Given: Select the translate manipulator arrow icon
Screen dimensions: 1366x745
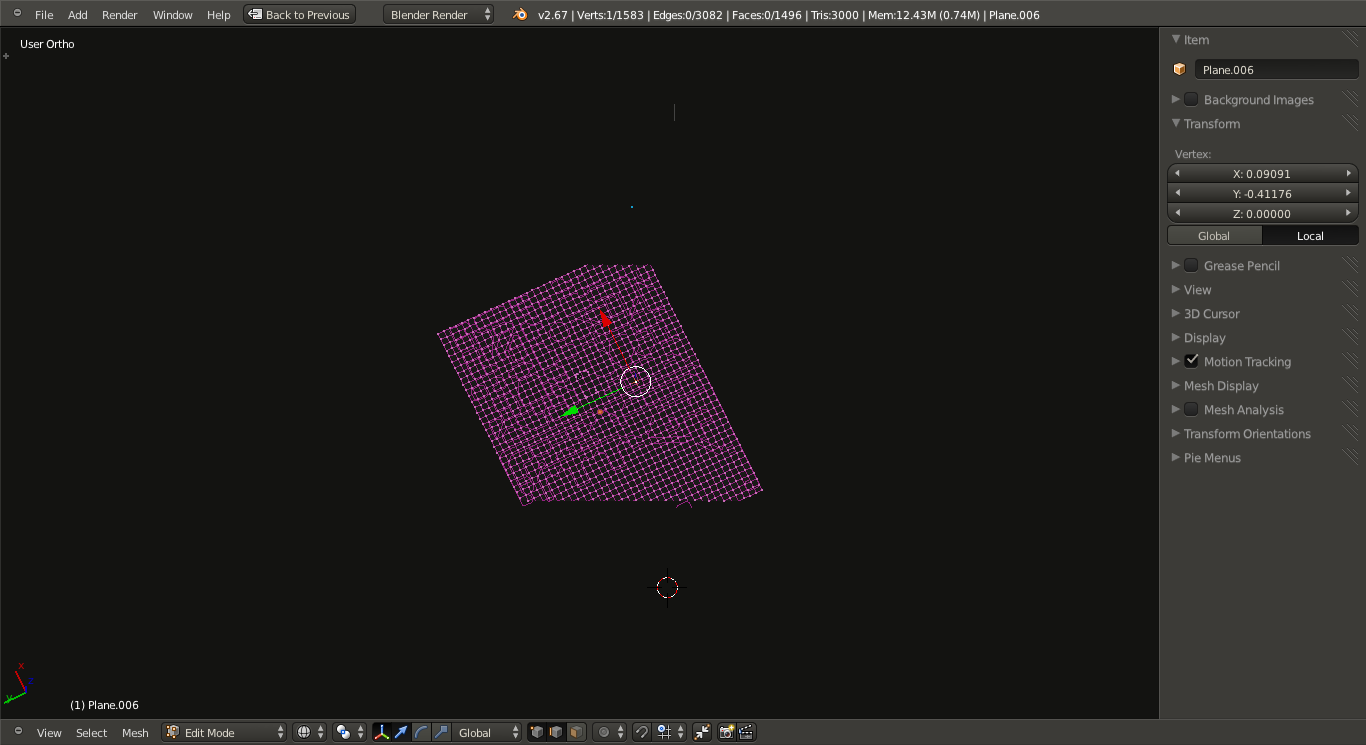Looking at the screenshot, I should click(401, 732).
